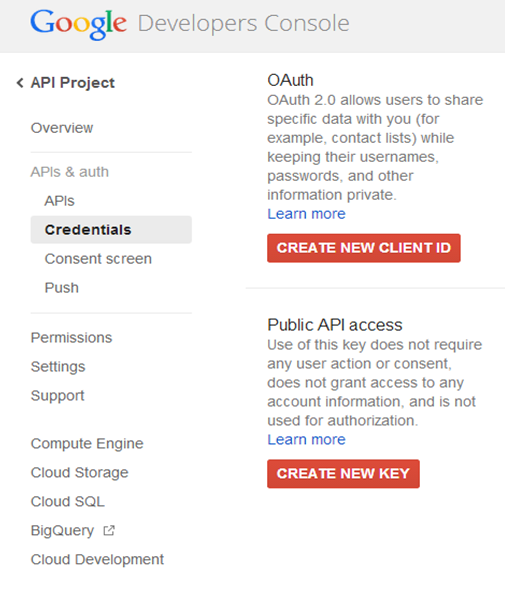Image resolution: width=505 pixels, height=593 pixels.
Task: Click Learn more under OAuth
Action: coord(306,214)
